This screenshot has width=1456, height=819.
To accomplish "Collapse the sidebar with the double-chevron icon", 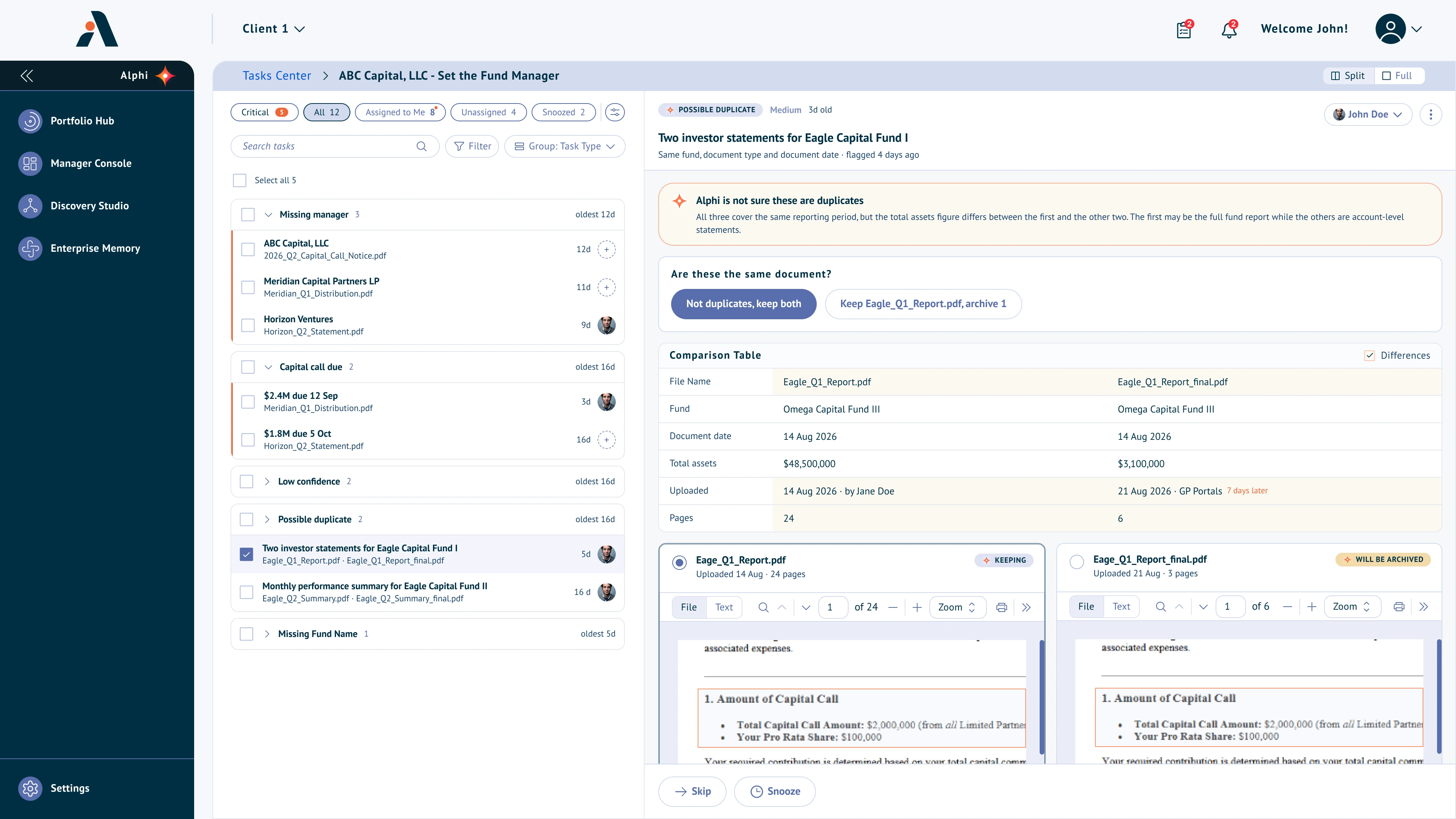I will pyautogui.click(x=27, y=76).
